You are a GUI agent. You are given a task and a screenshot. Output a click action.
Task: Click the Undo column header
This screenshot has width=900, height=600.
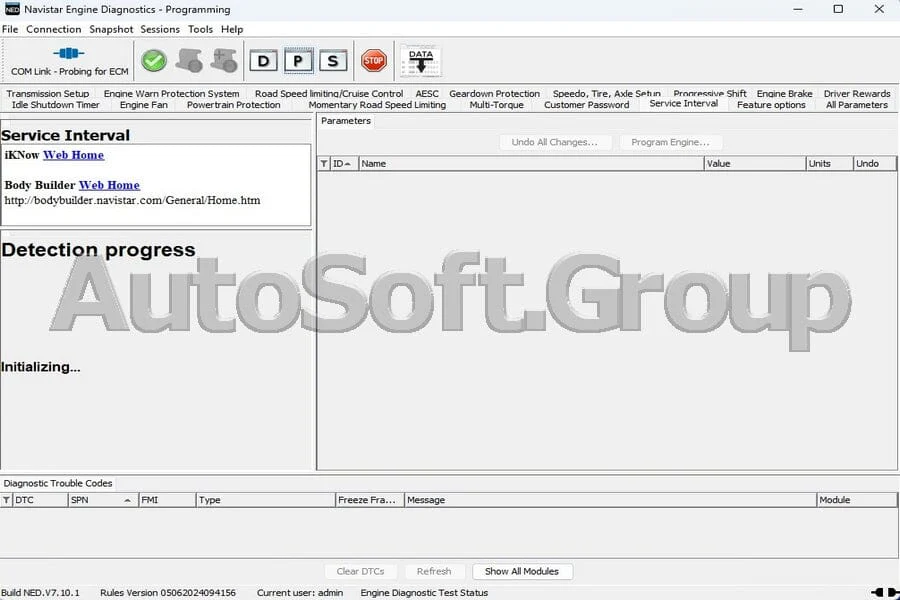click(875, 164)
